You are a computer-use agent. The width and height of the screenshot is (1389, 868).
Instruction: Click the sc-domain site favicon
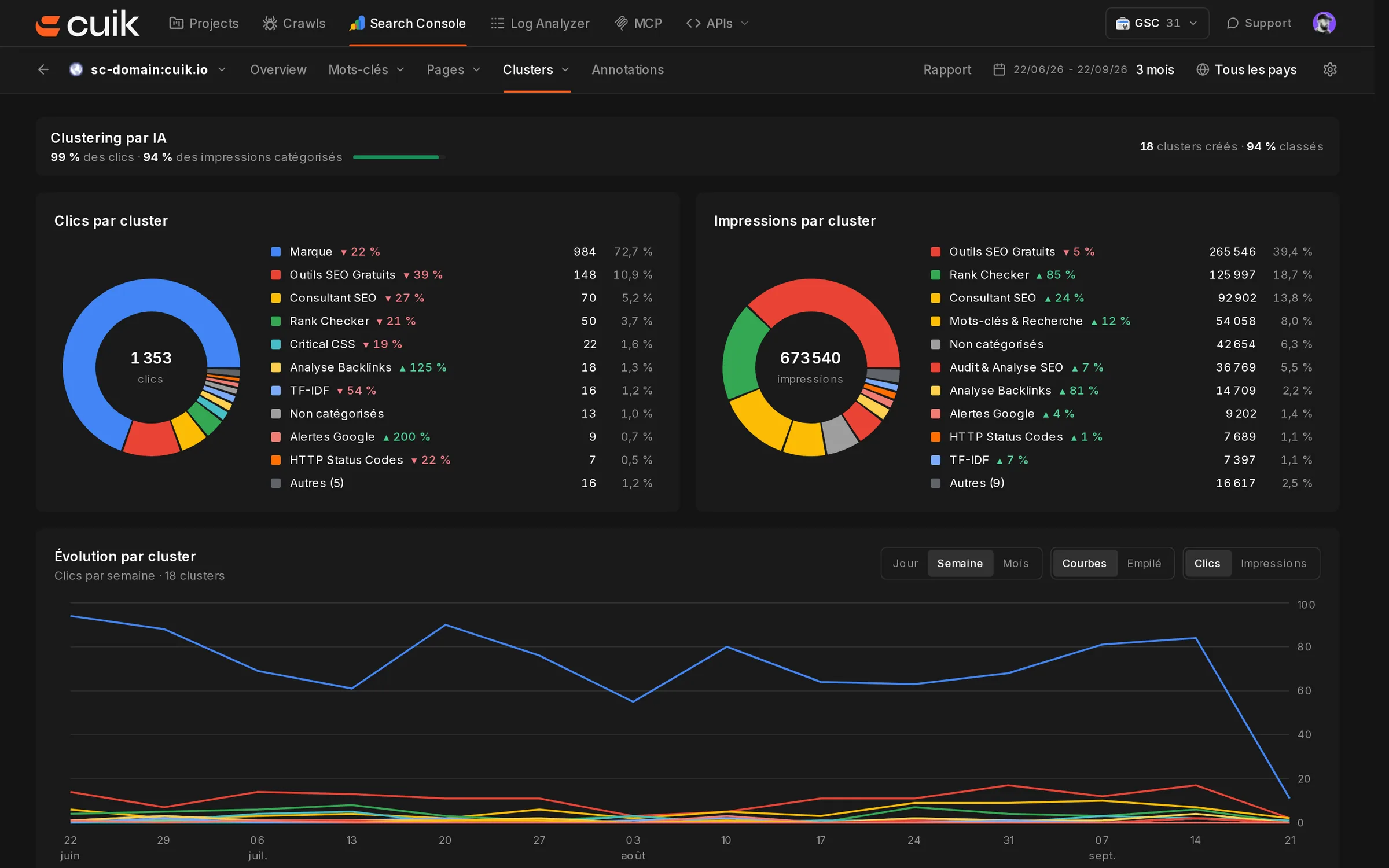coord(76,69)
